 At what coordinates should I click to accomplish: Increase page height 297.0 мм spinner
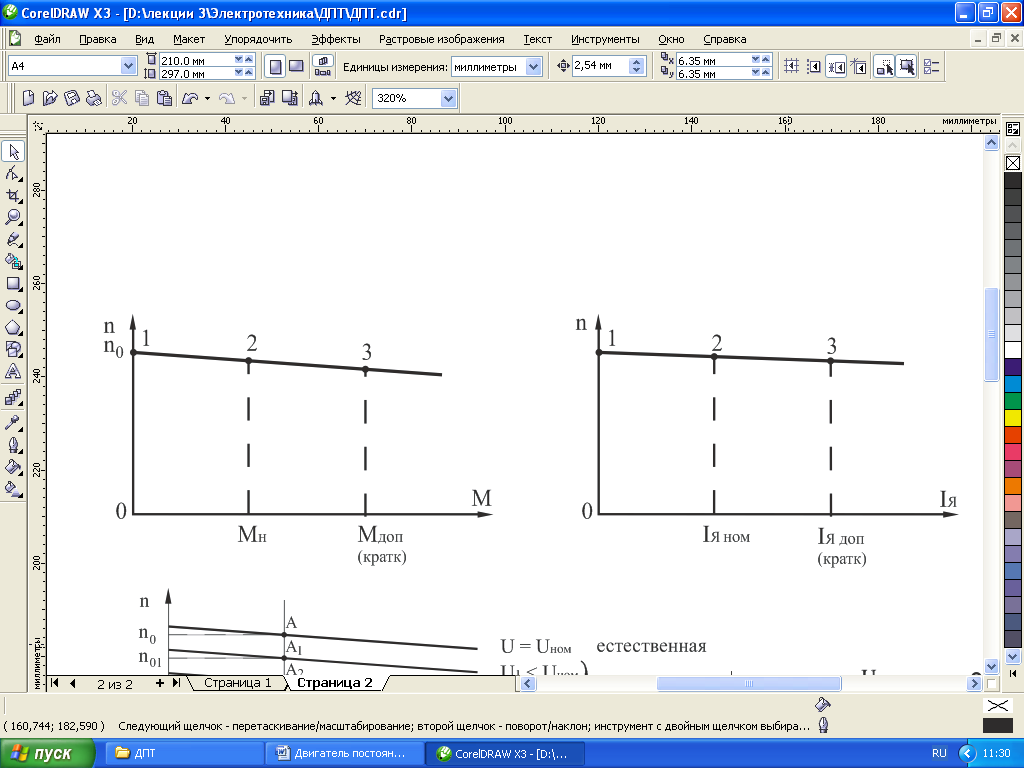(248, 72)
